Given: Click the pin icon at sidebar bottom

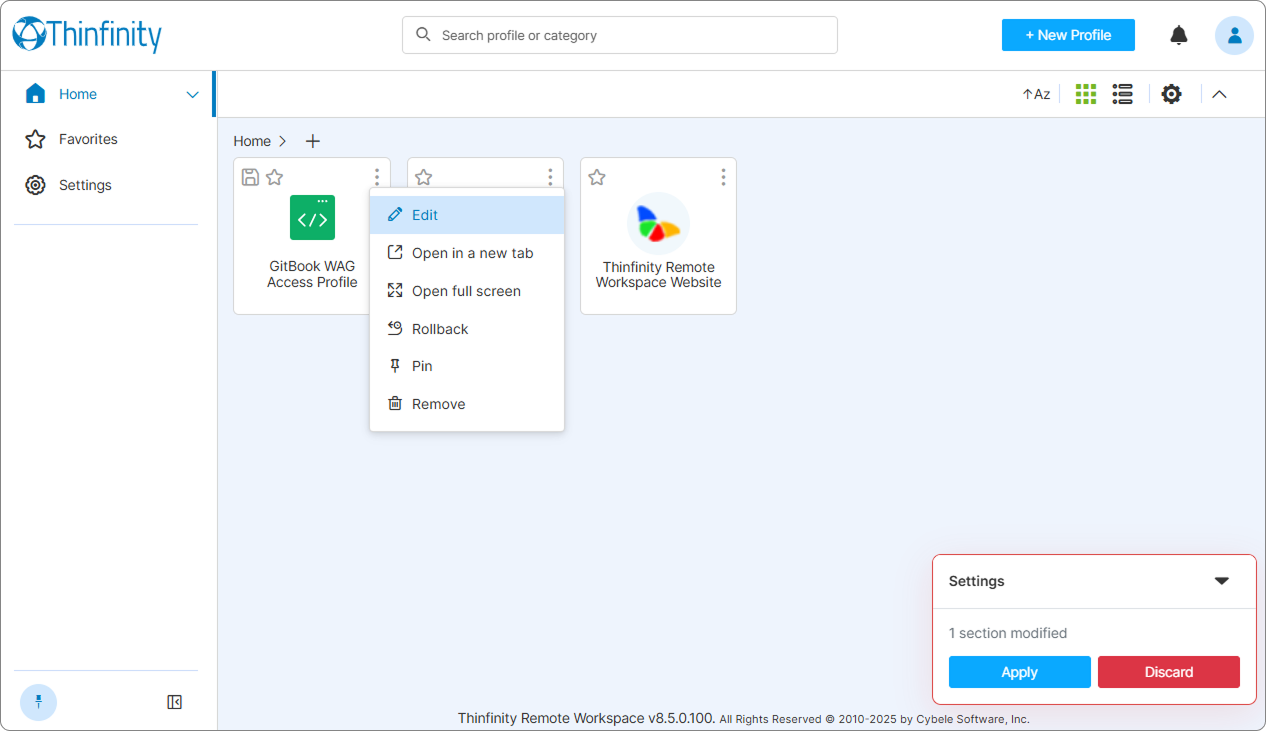Looking at the screenshot, I should (39, 702).
